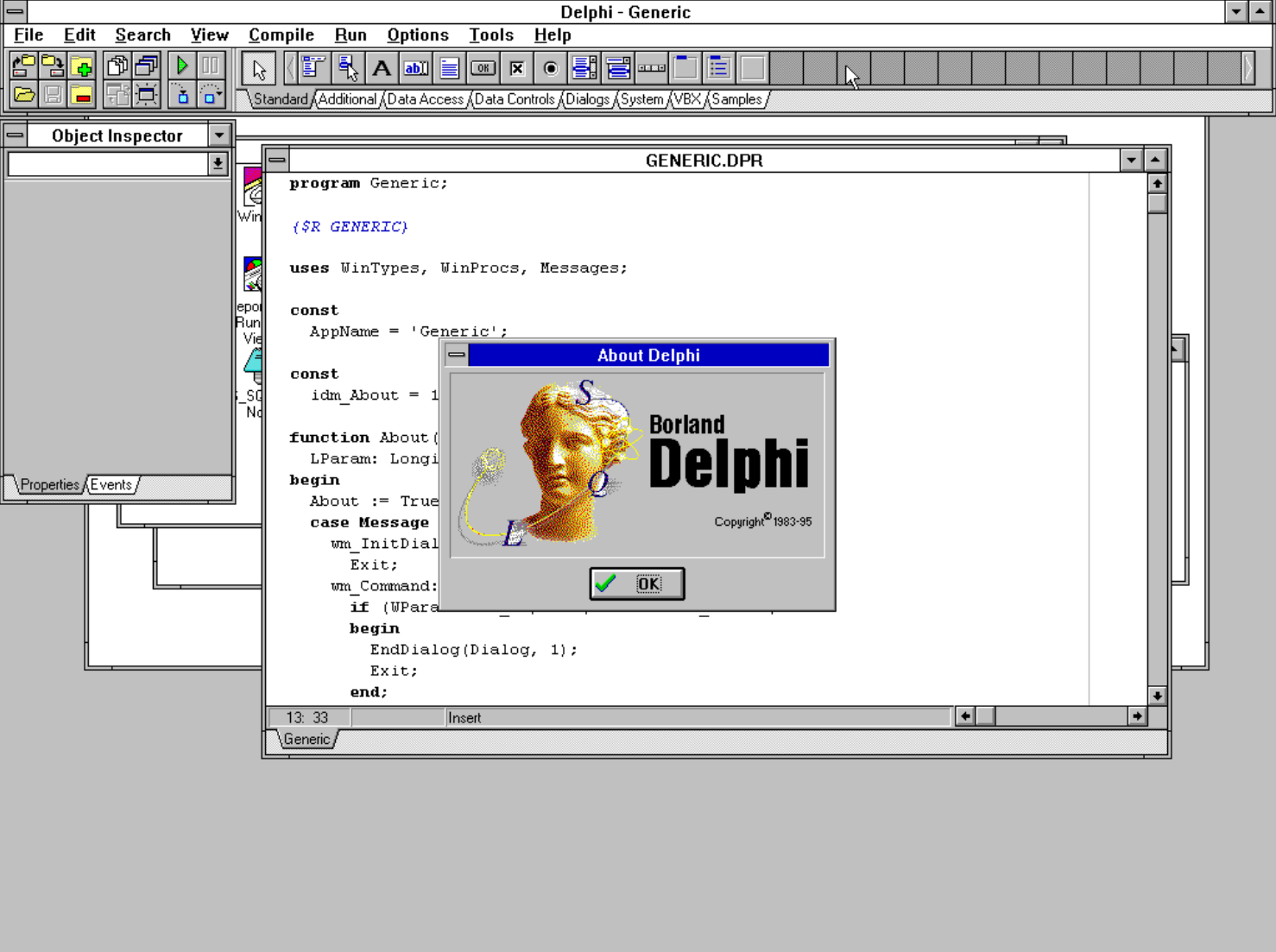Click the Open Project speedbar icon
This screenshot has height=952, width=1276.
24,66
